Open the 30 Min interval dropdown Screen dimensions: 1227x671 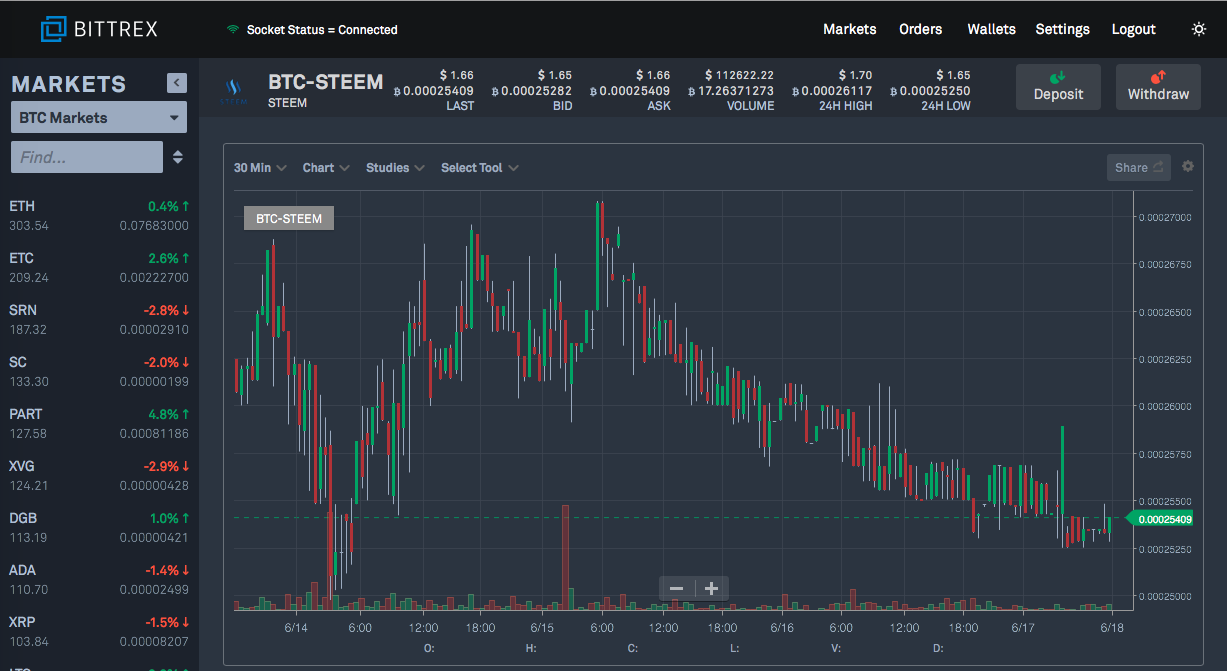pyautogui.click(x=260, y=167)
